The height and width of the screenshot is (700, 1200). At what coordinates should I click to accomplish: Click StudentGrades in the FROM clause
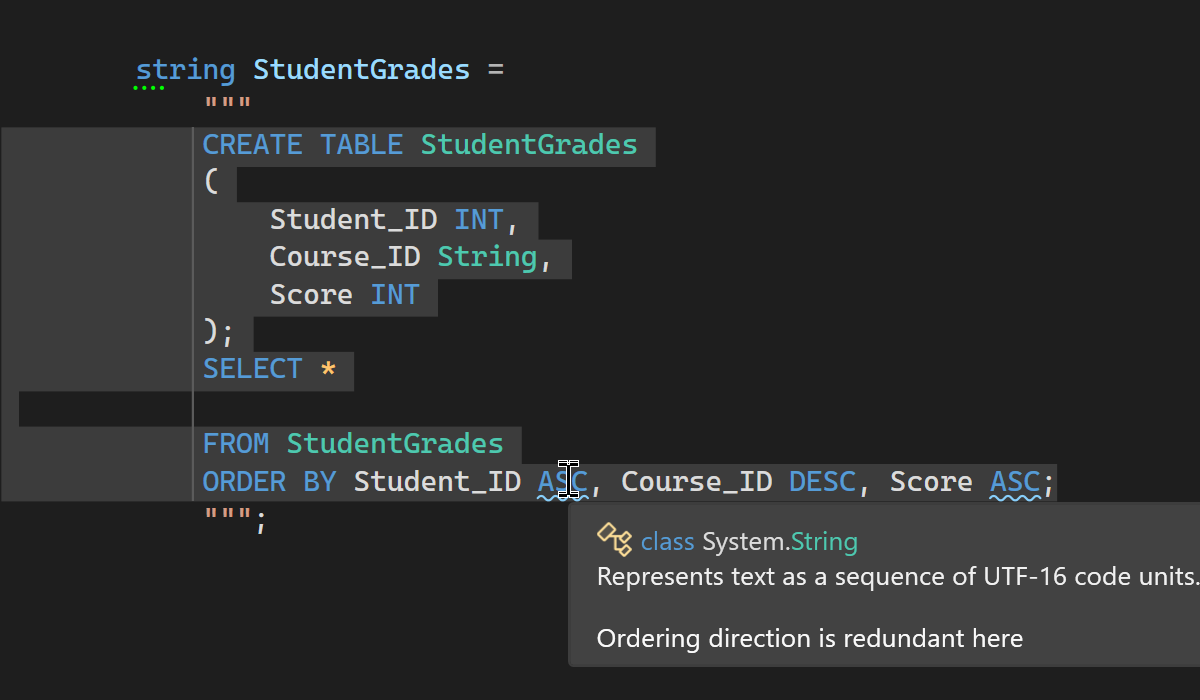click(395, 444)
